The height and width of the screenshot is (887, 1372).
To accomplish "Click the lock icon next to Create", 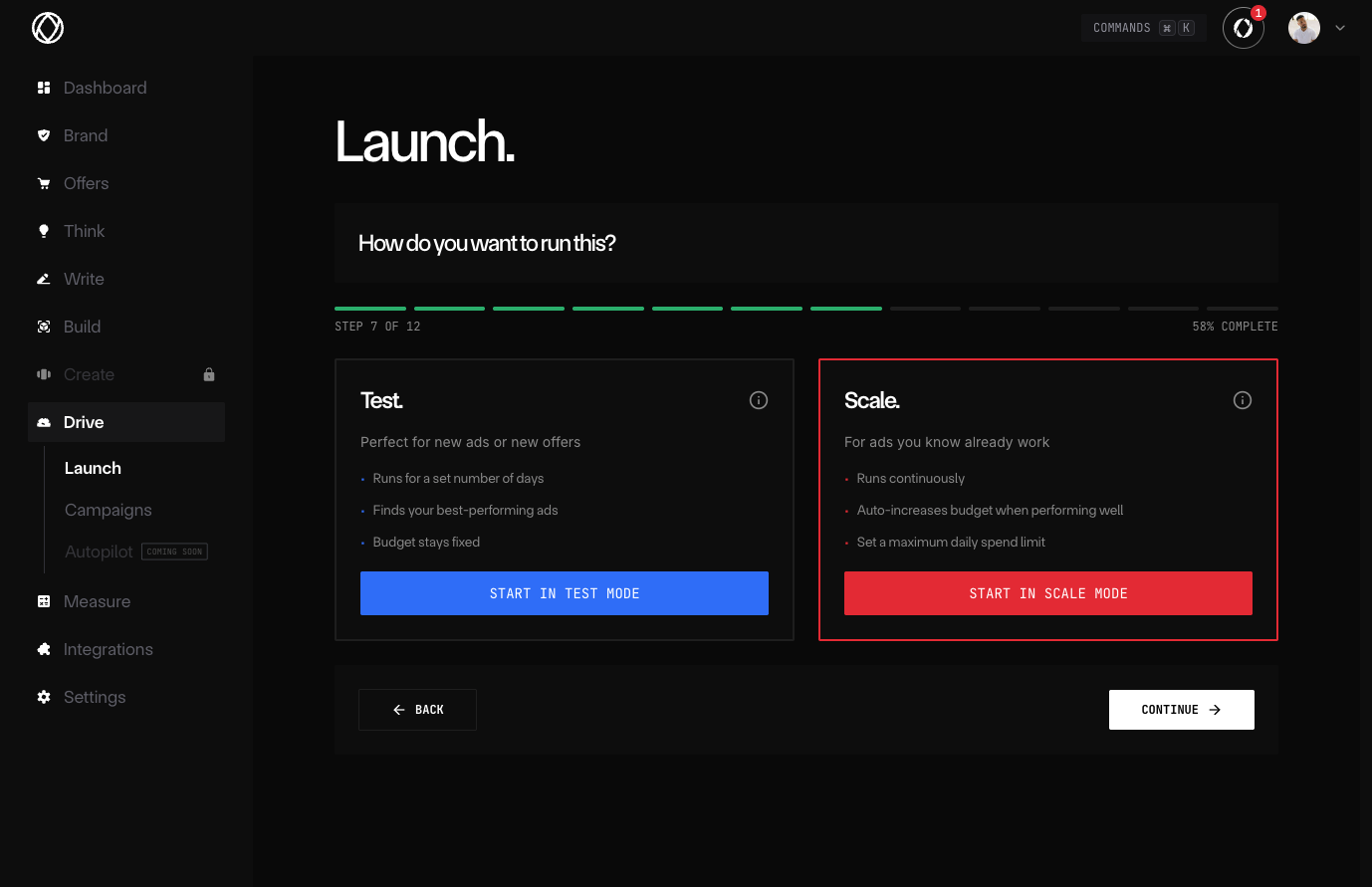I will pos(209,374).
